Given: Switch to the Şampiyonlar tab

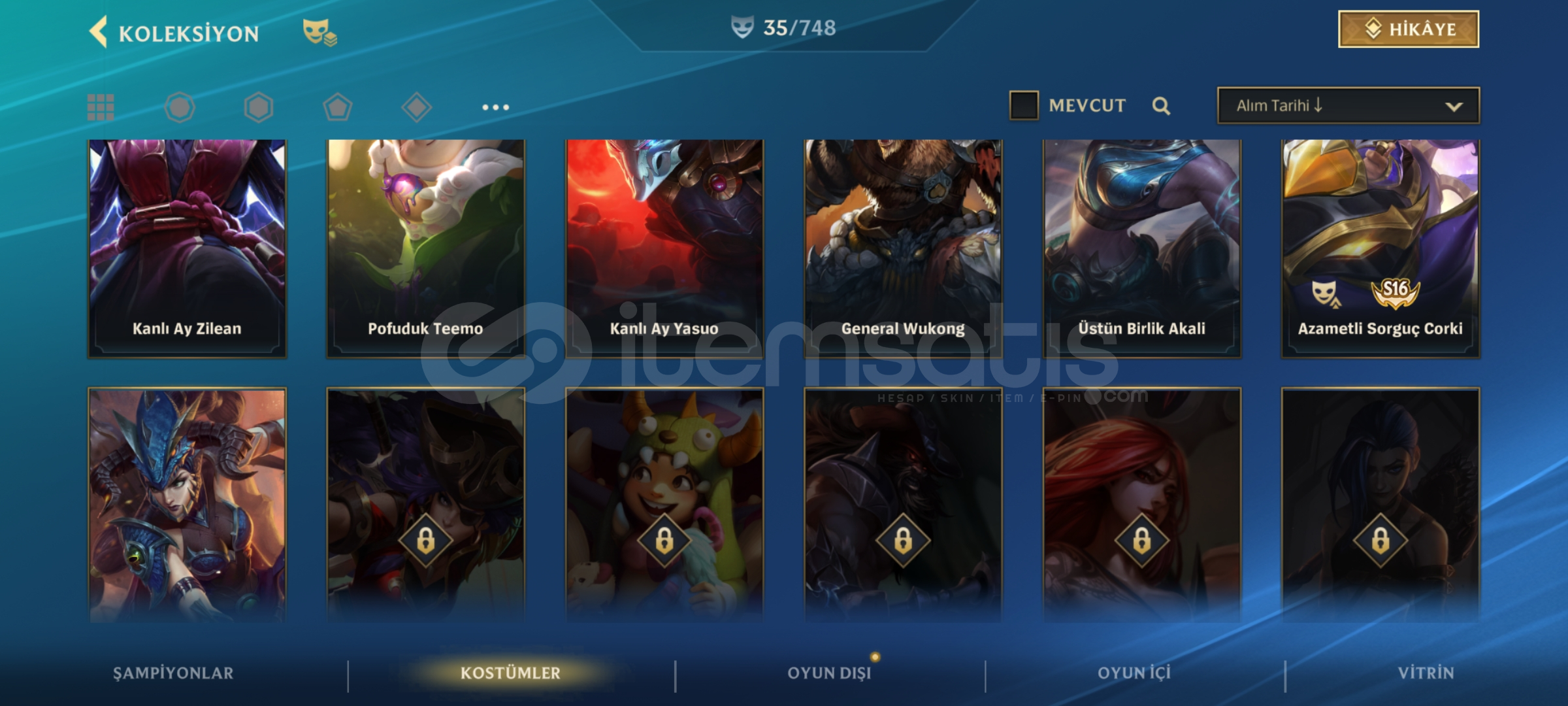Looking at the screenshot, I should click(173, 673).
